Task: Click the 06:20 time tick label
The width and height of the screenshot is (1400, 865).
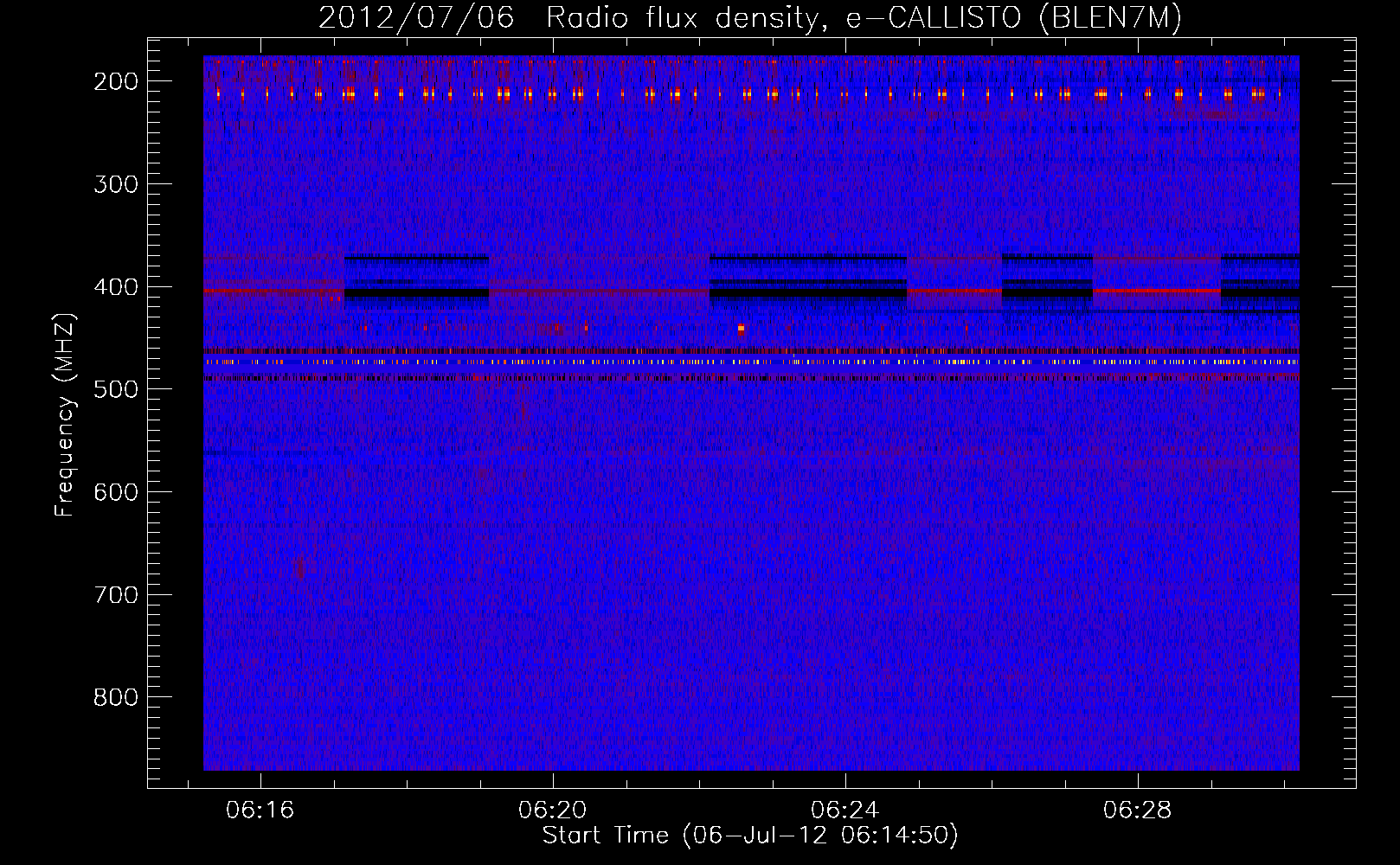Action: [x=553, y=810]
